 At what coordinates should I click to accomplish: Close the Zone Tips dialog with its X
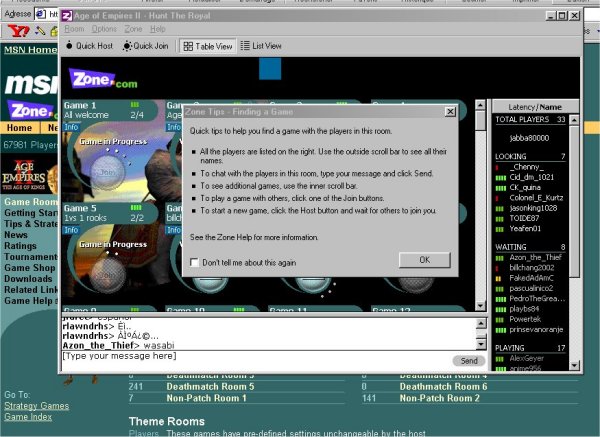pyautogui.click(x=450, y=111)
